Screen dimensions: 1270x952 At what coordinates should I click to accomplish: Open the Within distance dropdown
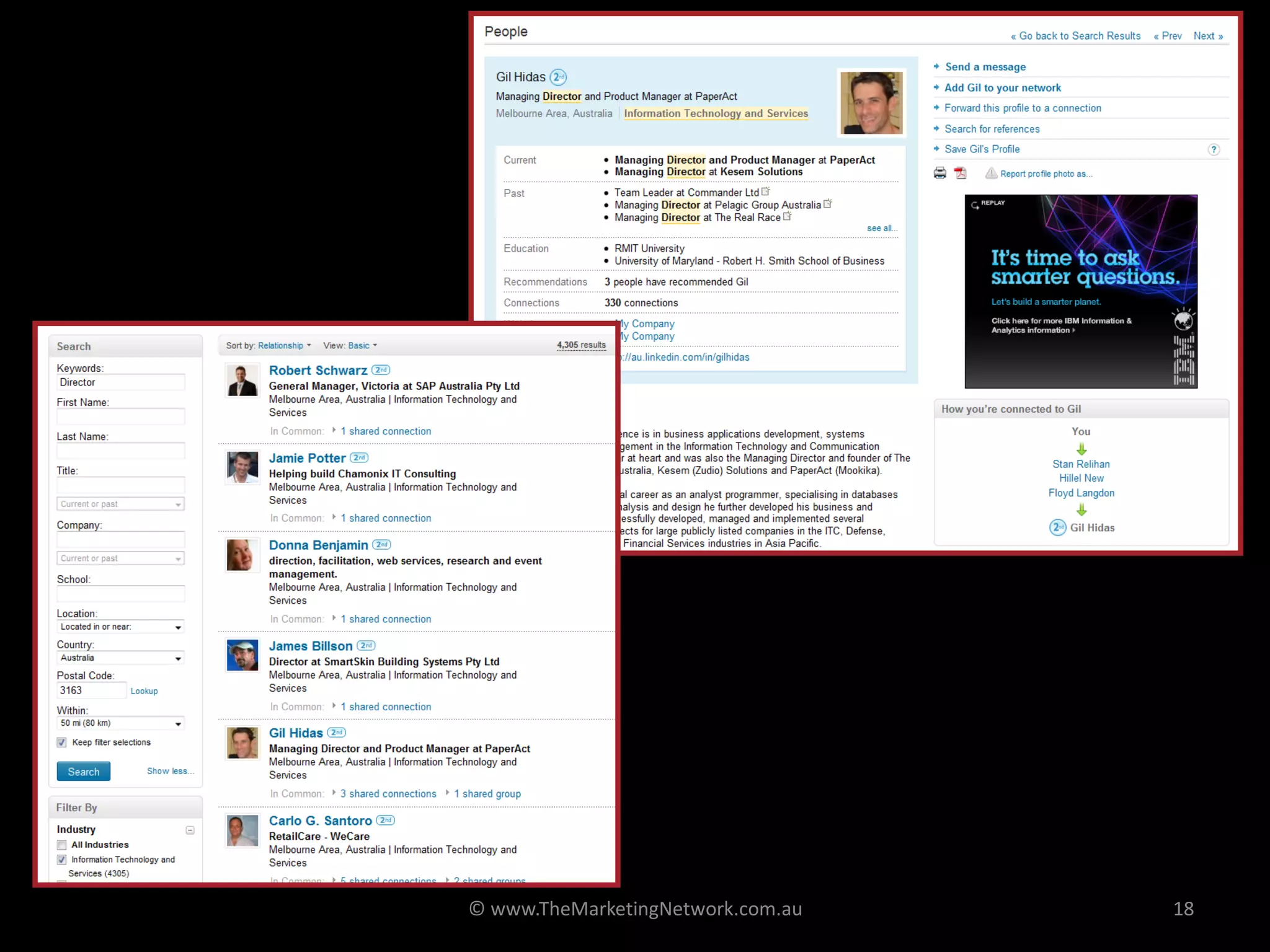click(x=120, y=723)
